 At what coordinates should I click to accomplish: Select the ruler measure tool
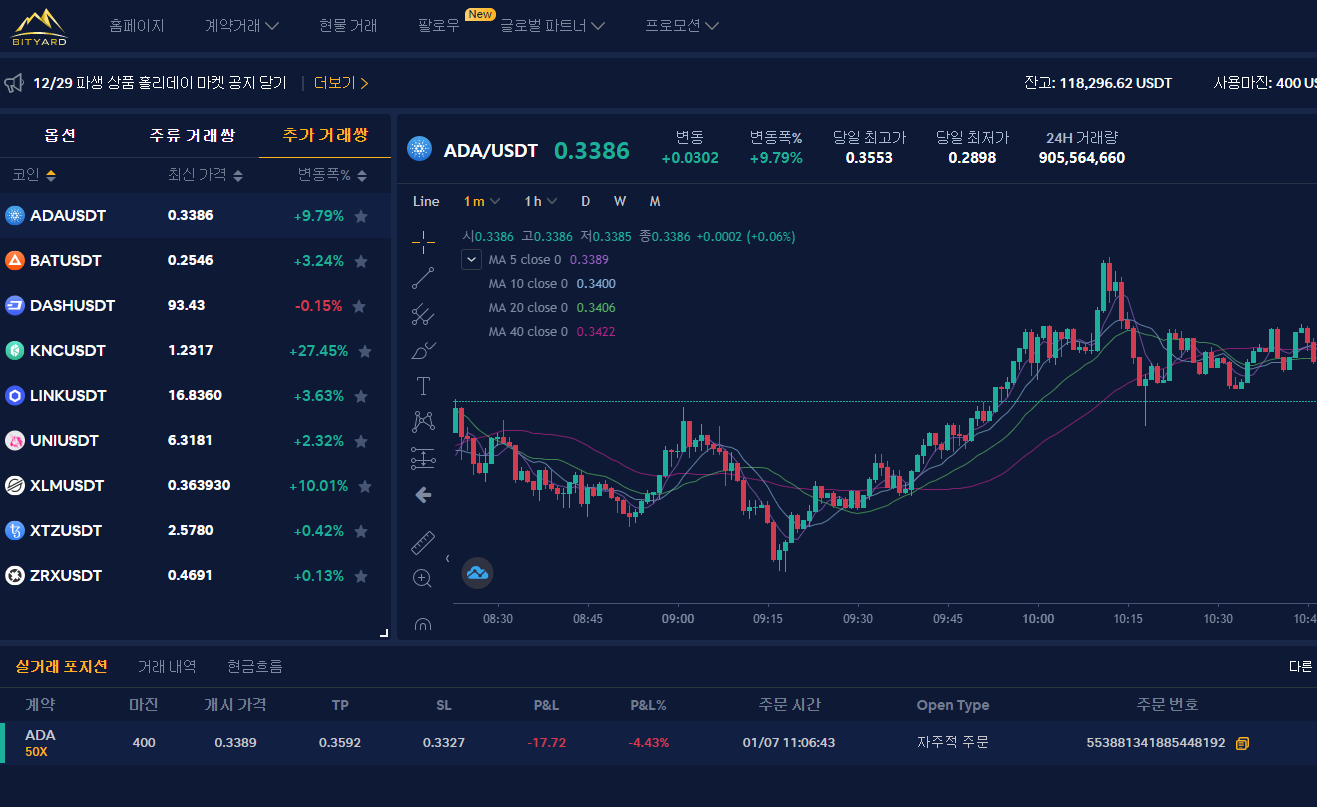click(423, 542)
